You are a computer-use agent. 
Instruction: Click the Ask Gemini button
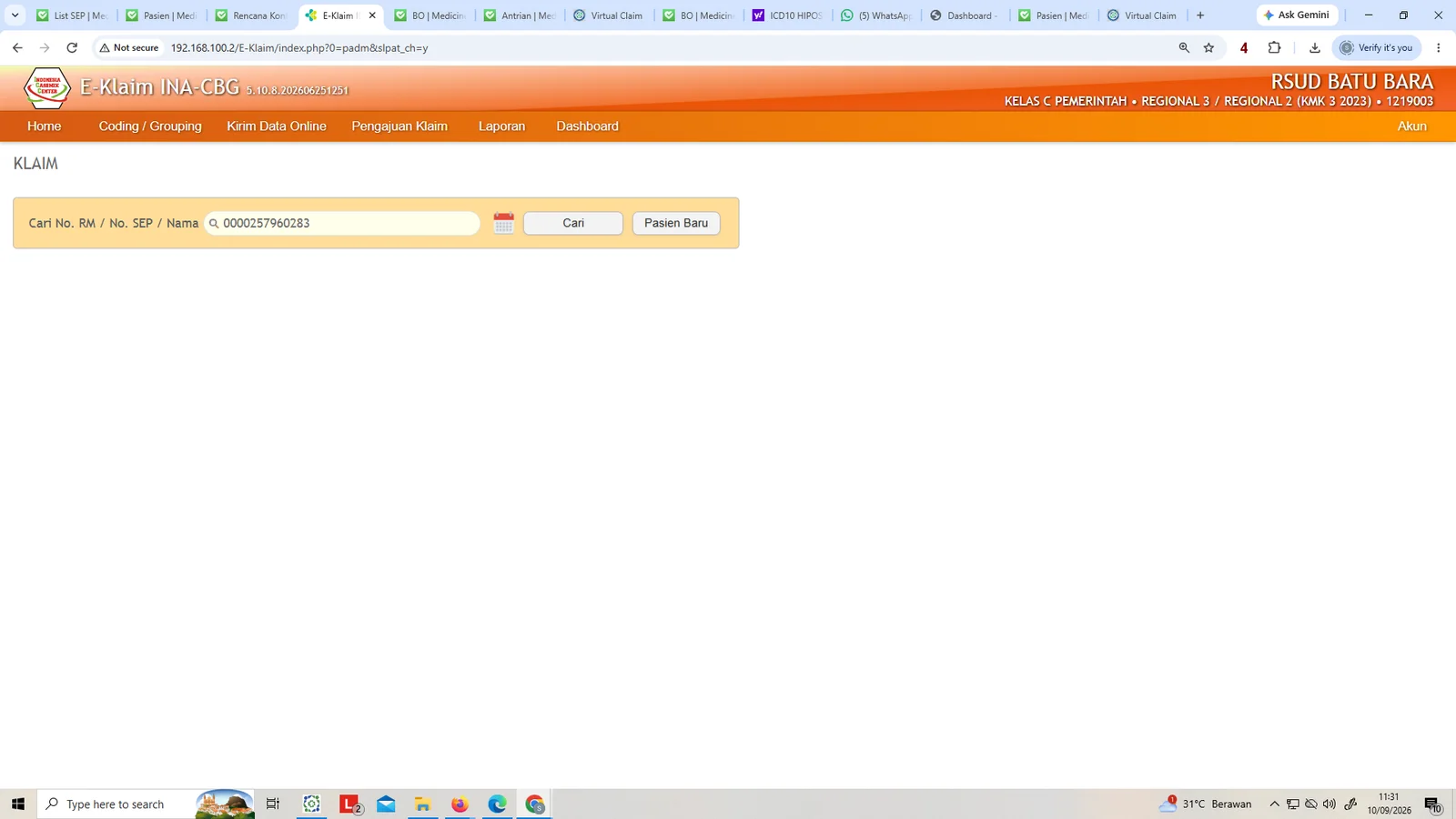tap(1297, 15)
